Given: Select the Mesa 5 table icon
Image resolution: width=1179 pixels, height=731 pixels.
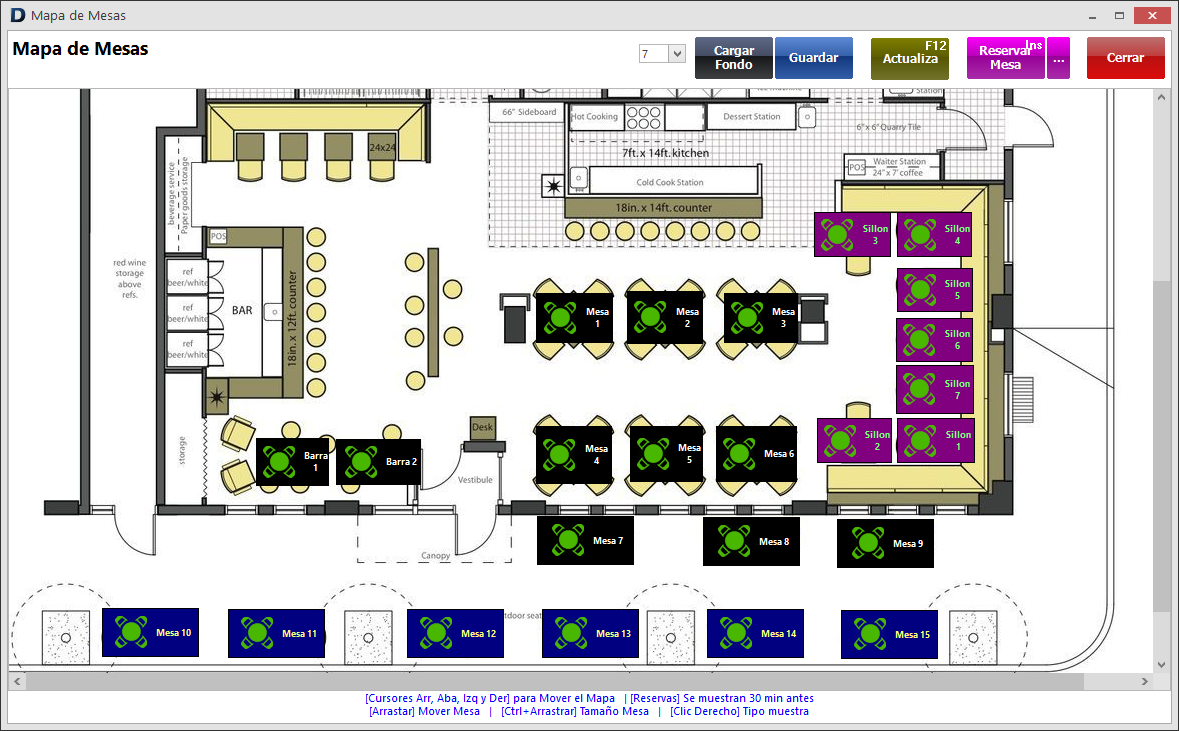Looking at the screenshot, I should [x=654, y=454].
